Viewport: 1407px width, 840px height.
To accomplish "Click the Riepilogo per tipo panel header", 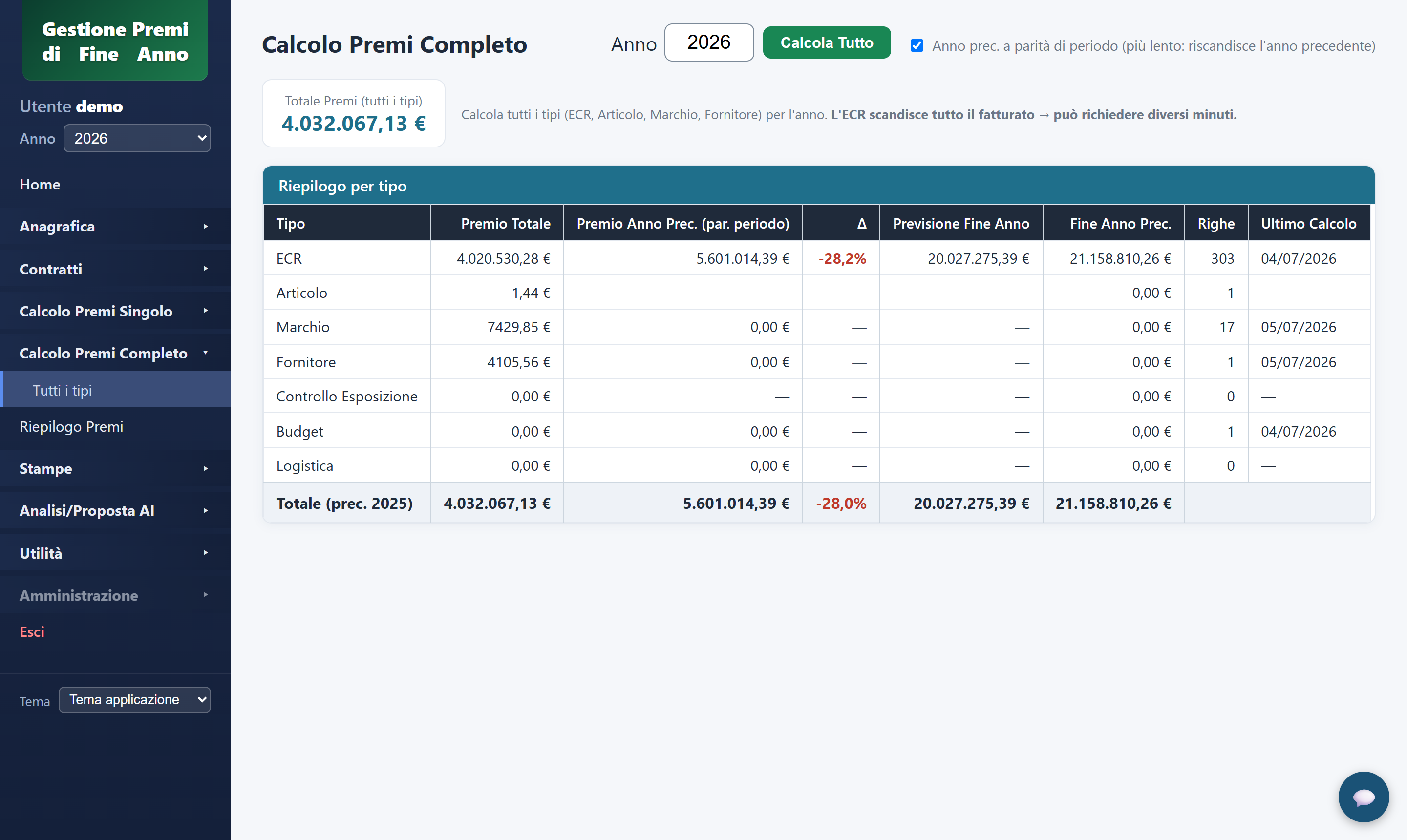I will (818, 186).
